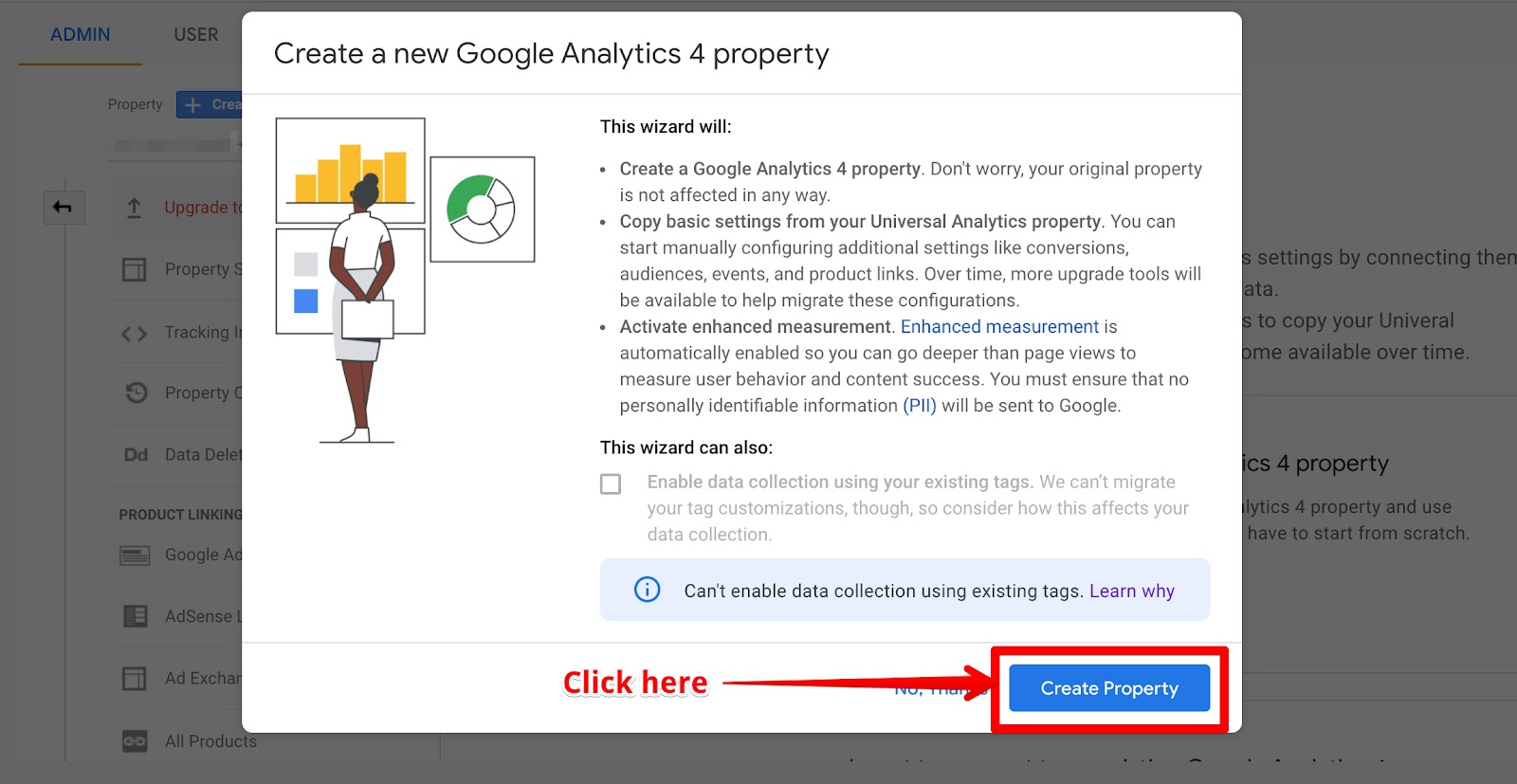
Task: Enable data collection using existing tags checkbox
Action: tap(611, 483)
